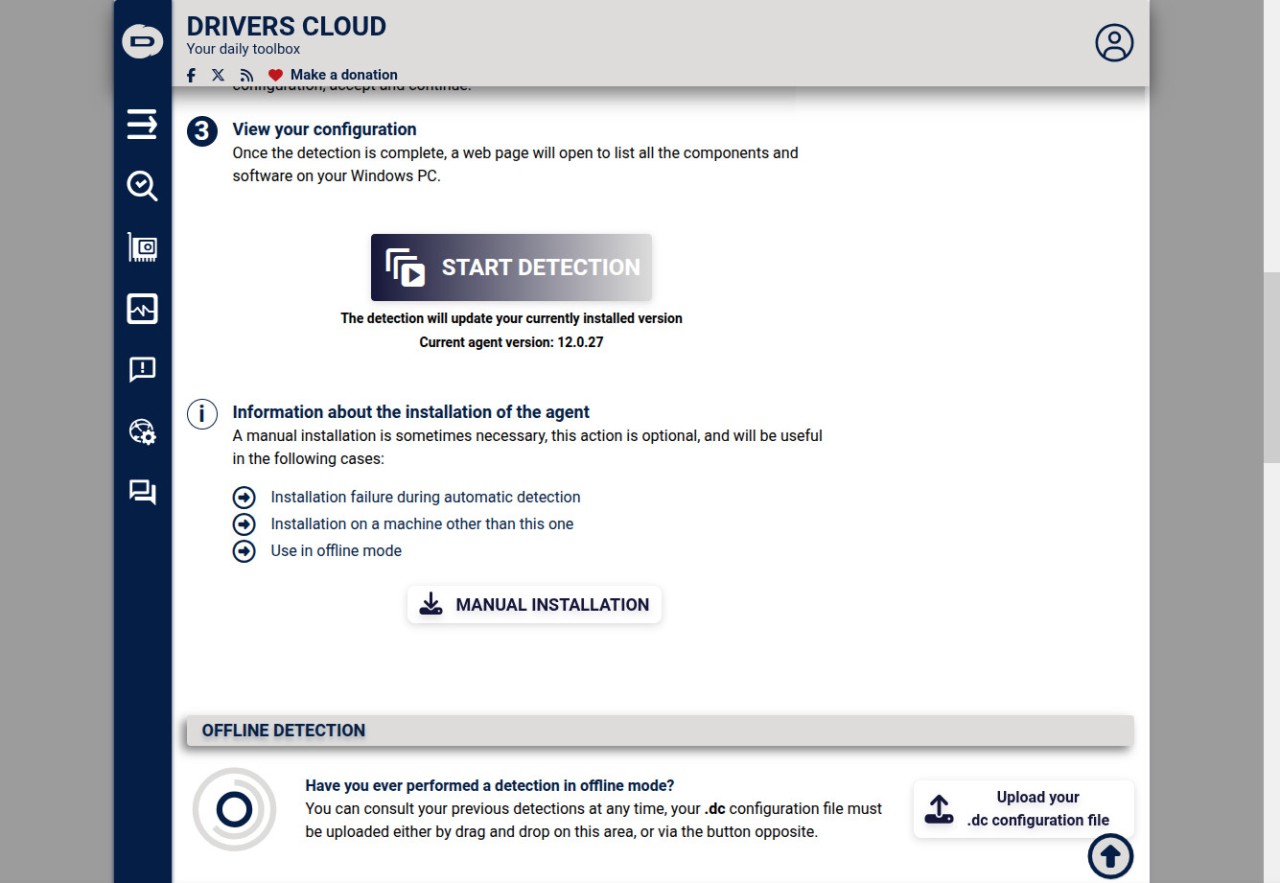Screen dimensions: 1280x883
Task: Open the user account profile icon
Action: click(x=1114, y=43)
